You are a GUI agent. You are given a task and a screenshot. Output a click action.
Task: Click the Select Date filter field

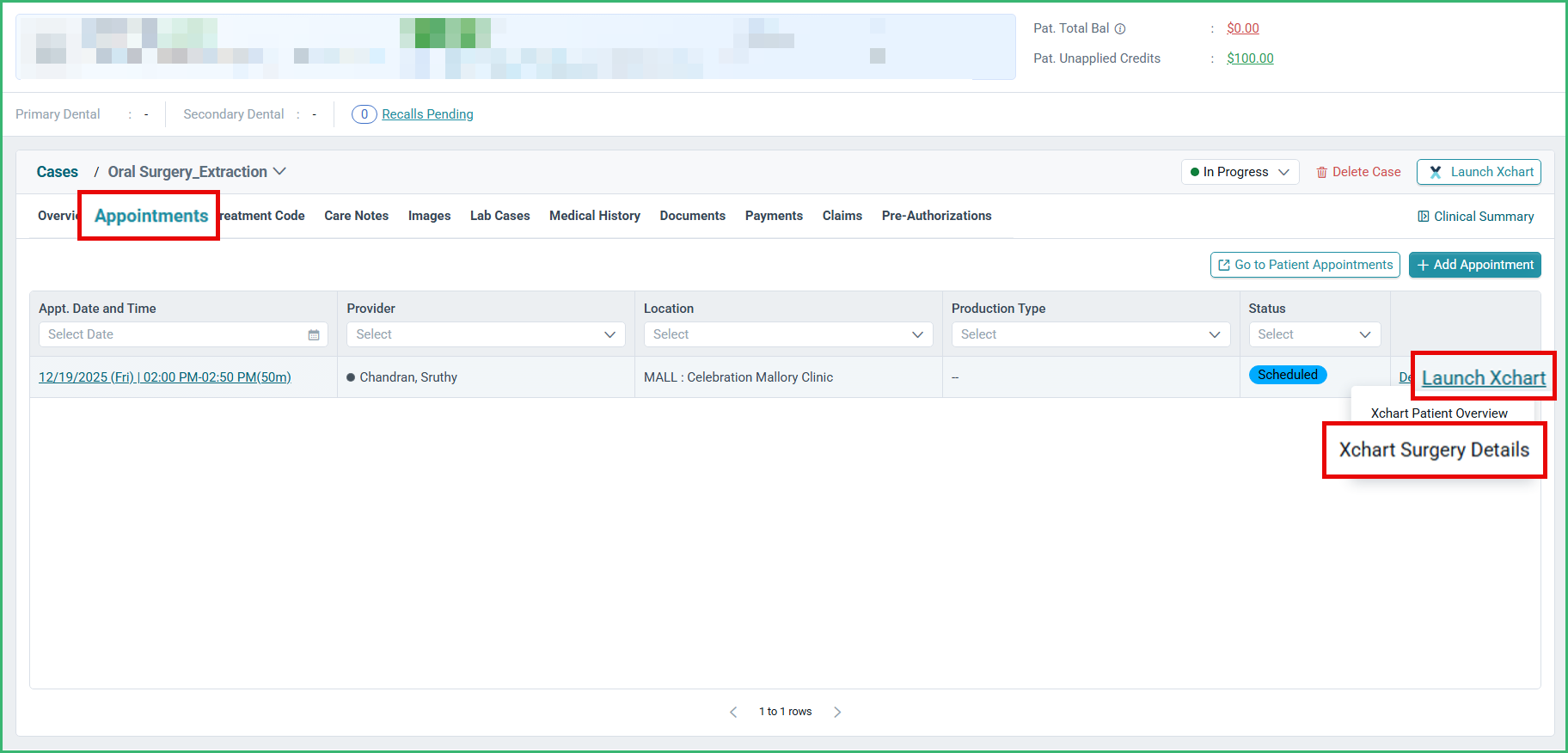pos(183,334)
